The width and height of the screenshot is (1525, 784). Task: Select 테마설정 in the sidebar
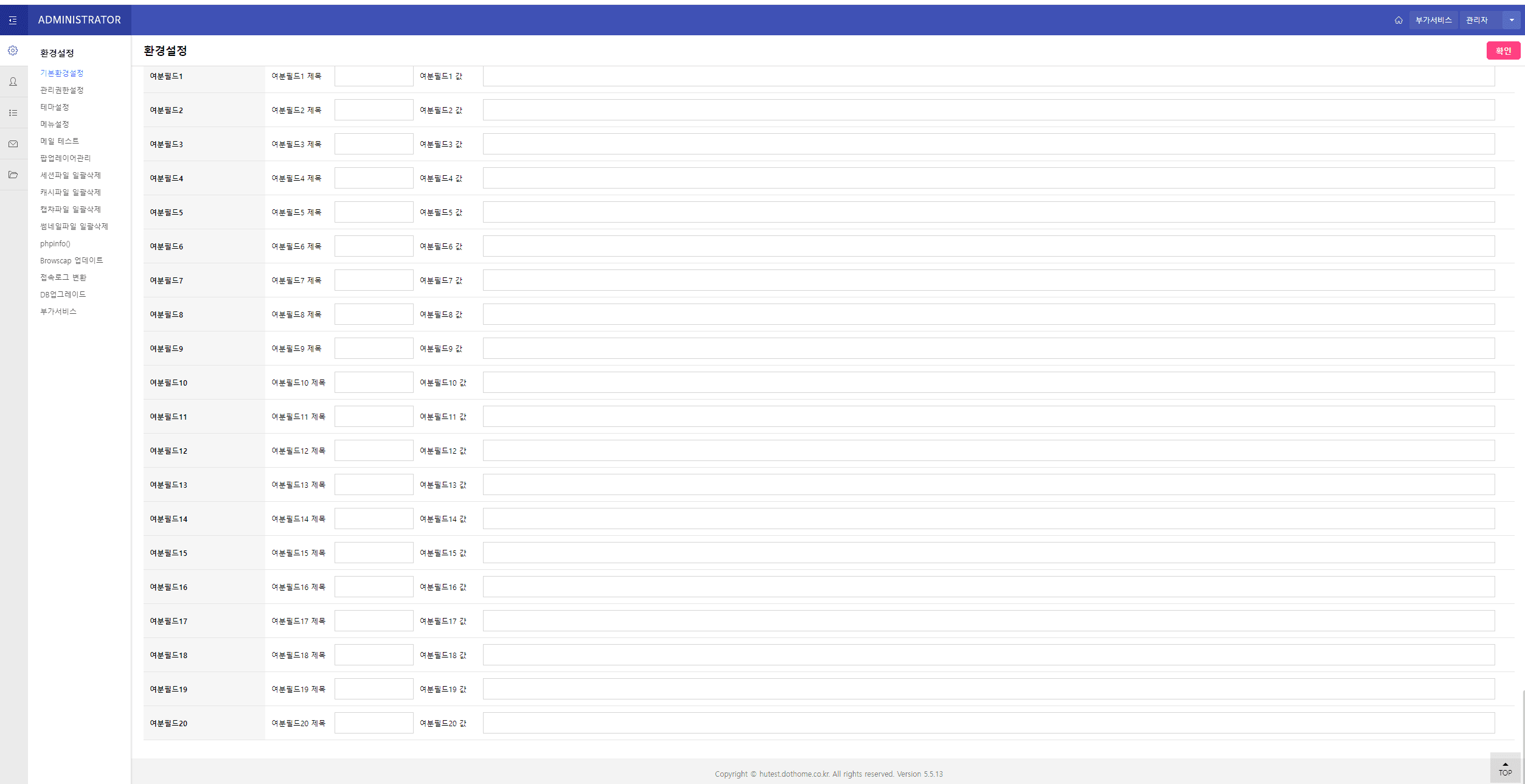(55, 107)
